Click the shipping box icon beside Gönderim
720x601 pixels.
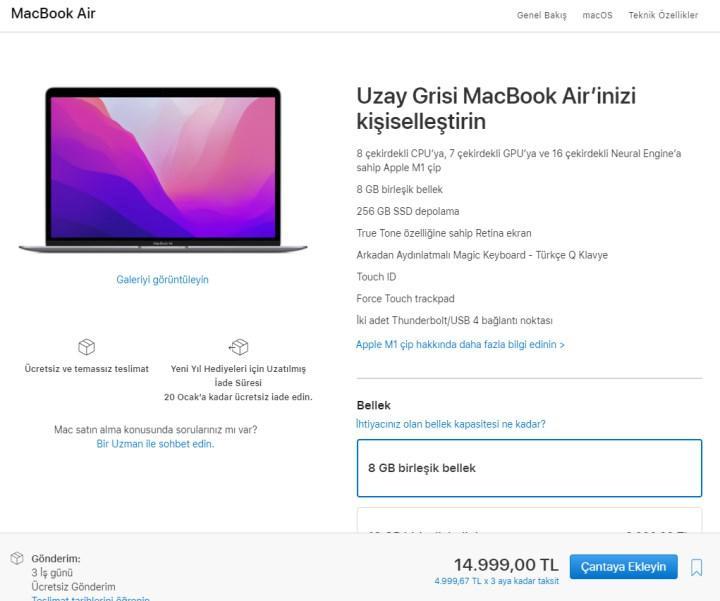click(17, 558)
